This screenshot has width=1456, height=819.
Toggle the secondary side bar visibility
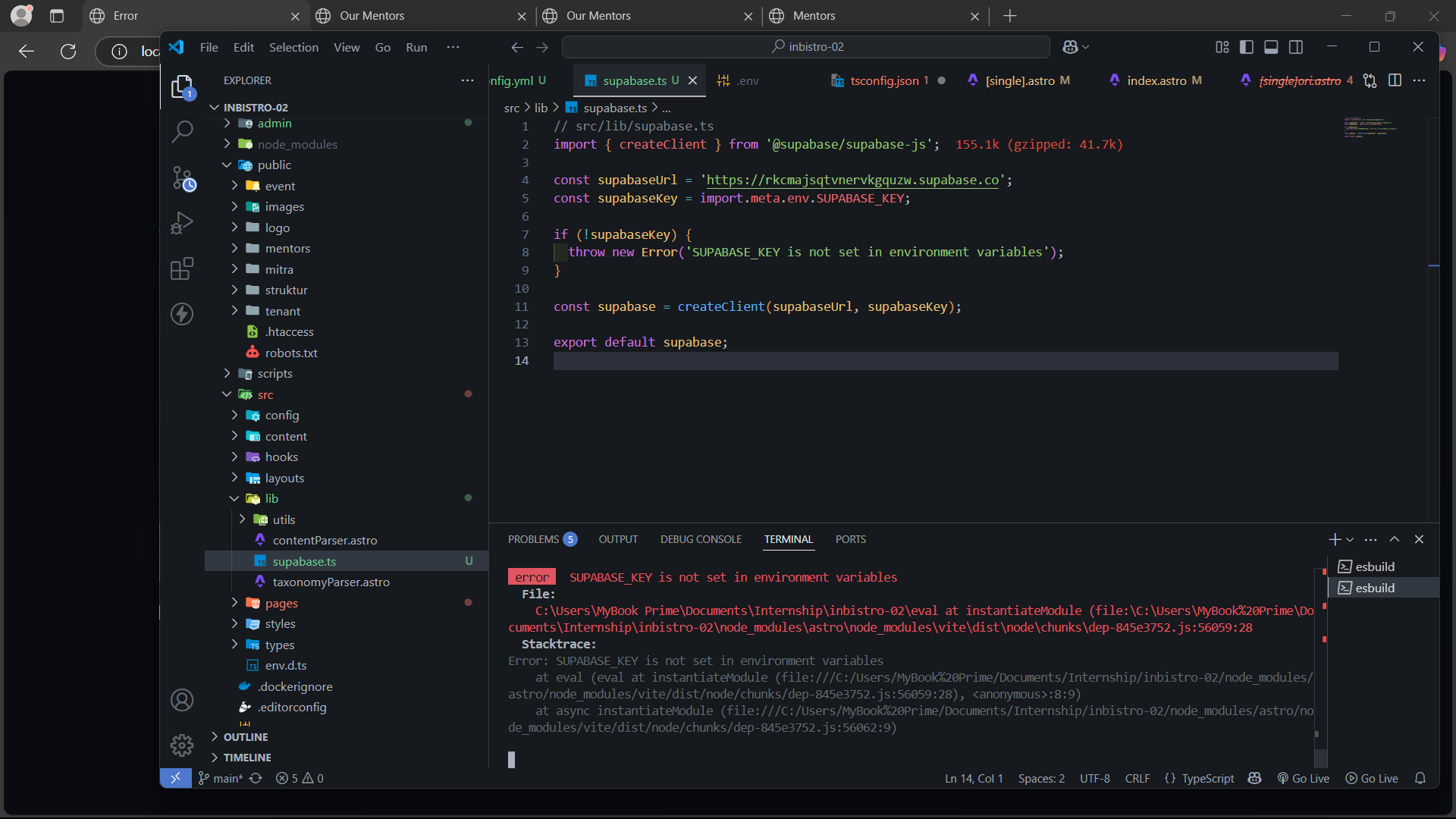1296,47
